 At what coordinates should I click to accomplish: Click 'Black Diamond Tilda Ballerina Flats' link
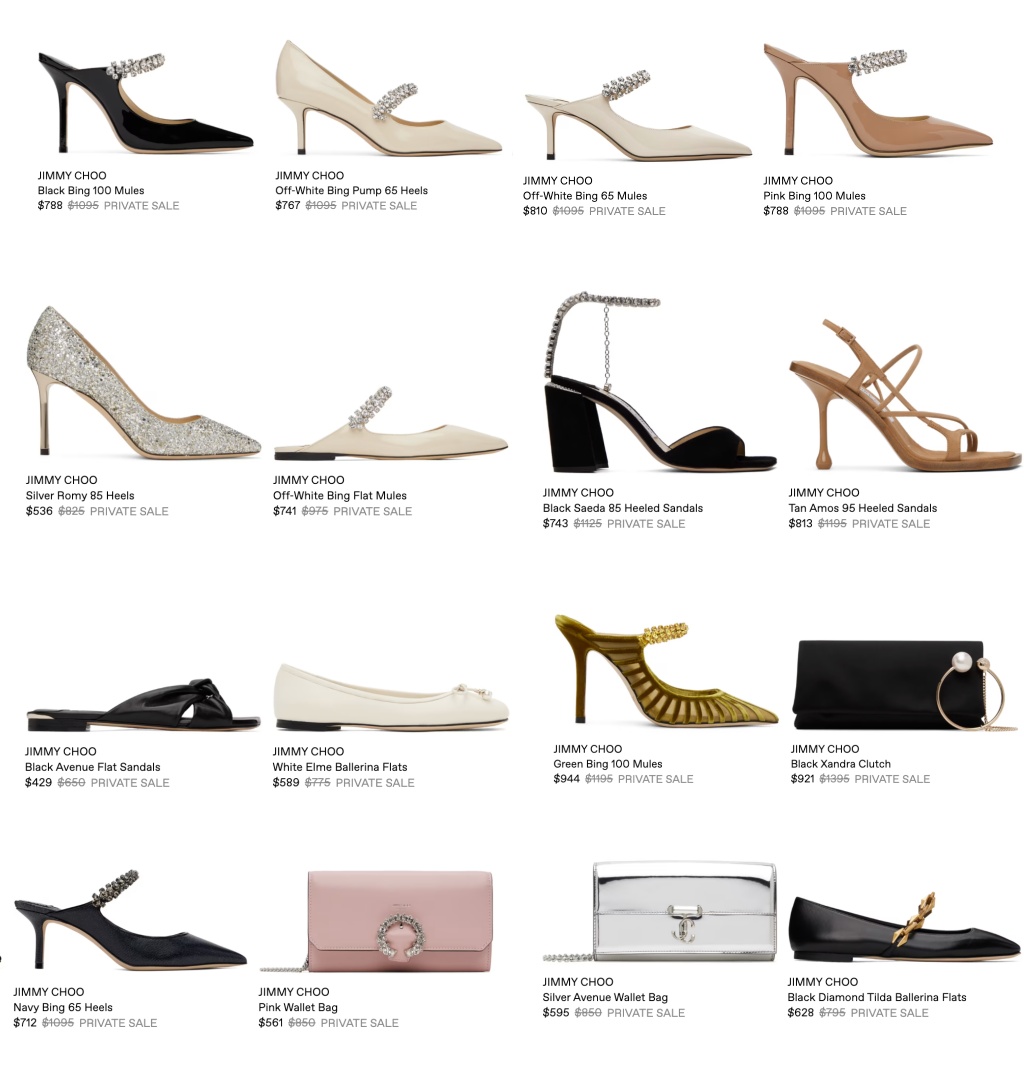[877, 997]
